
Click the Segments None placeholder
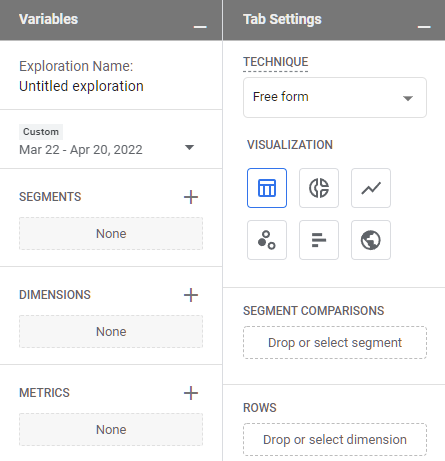[111, 234]
